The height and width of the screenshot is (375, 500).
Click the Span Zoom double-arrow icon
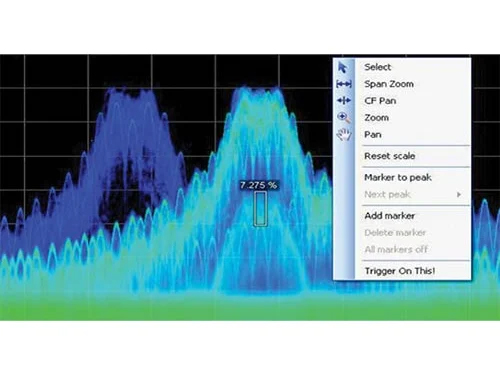(x=344, y=84)
